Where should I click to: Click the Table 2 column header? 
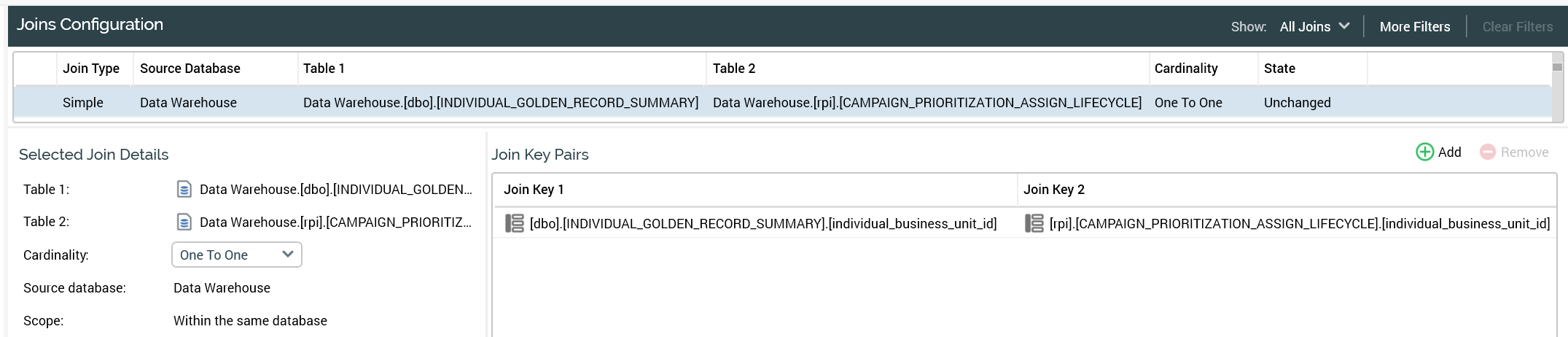[x=733, y=69]
